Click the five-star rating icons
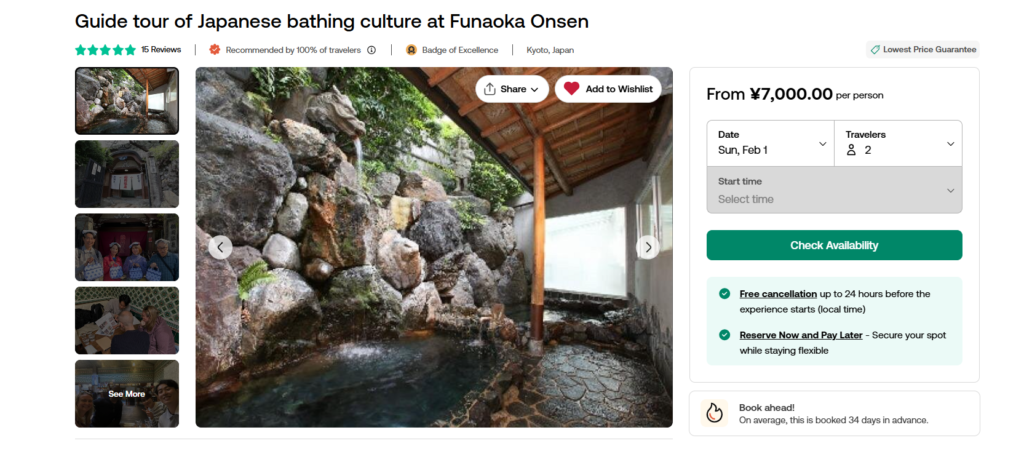 coord(105,50)
